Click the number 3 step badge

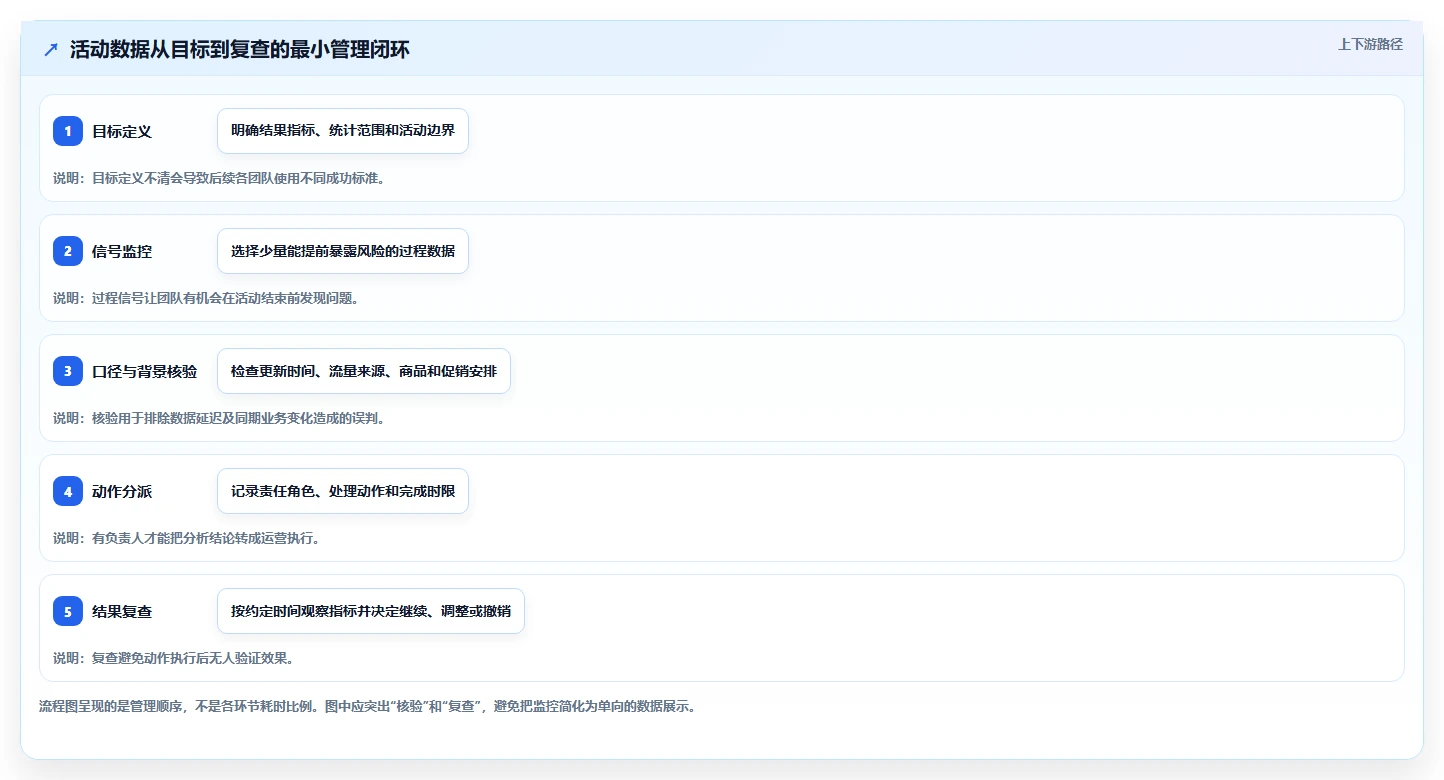(68, 371)
